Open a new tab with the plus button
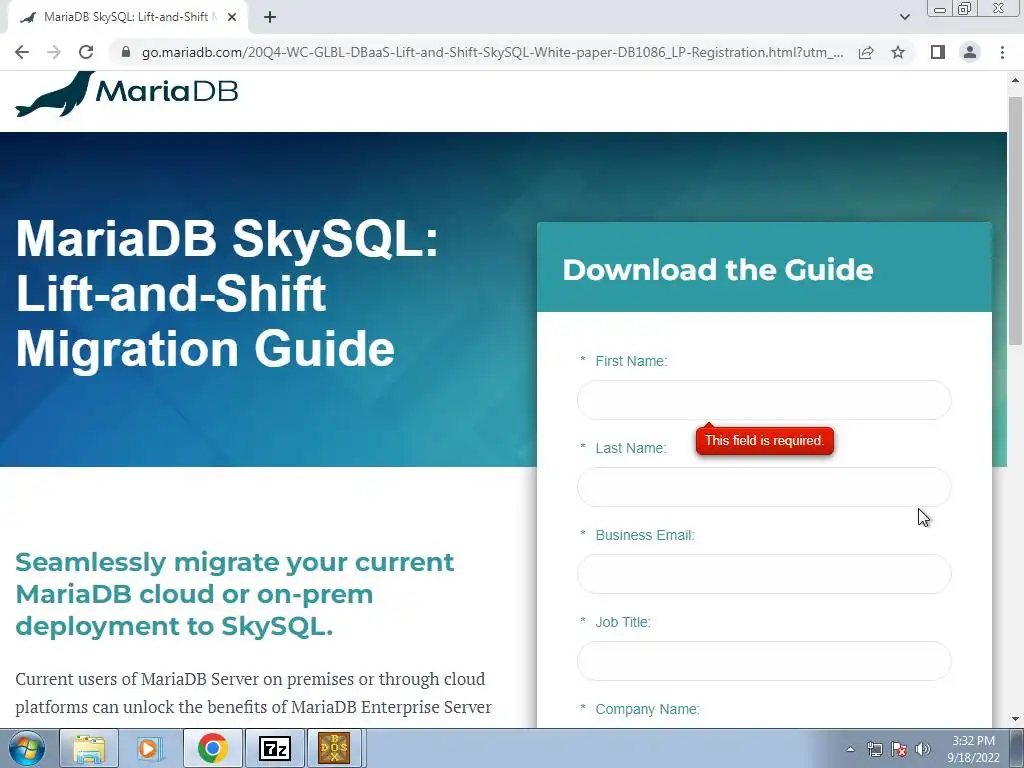Viewport: 1024px width, 768px height. [x=270, y=17]
